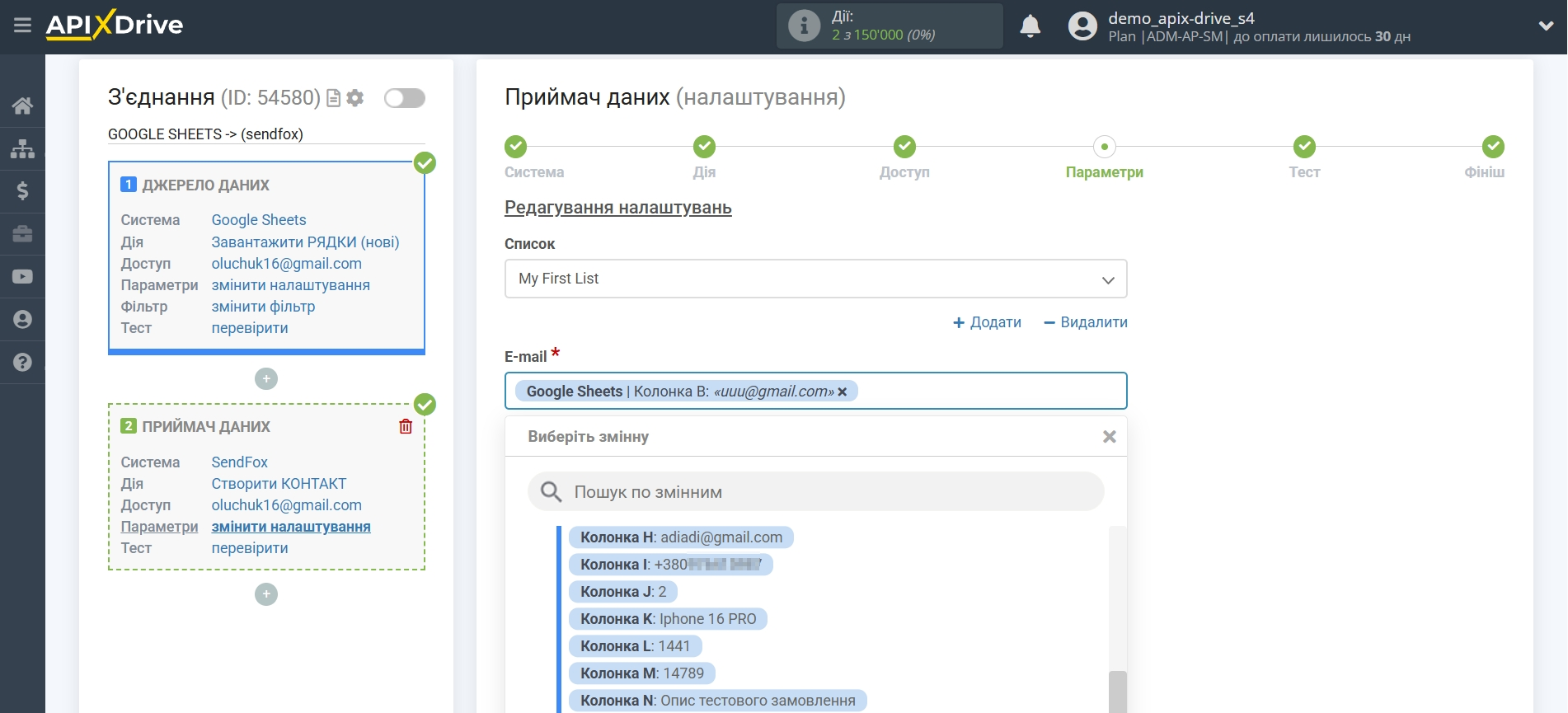The width and height of the screenshot is (1568, 713).
Task: Click source перевірити test link
Action: coord(250,328)
